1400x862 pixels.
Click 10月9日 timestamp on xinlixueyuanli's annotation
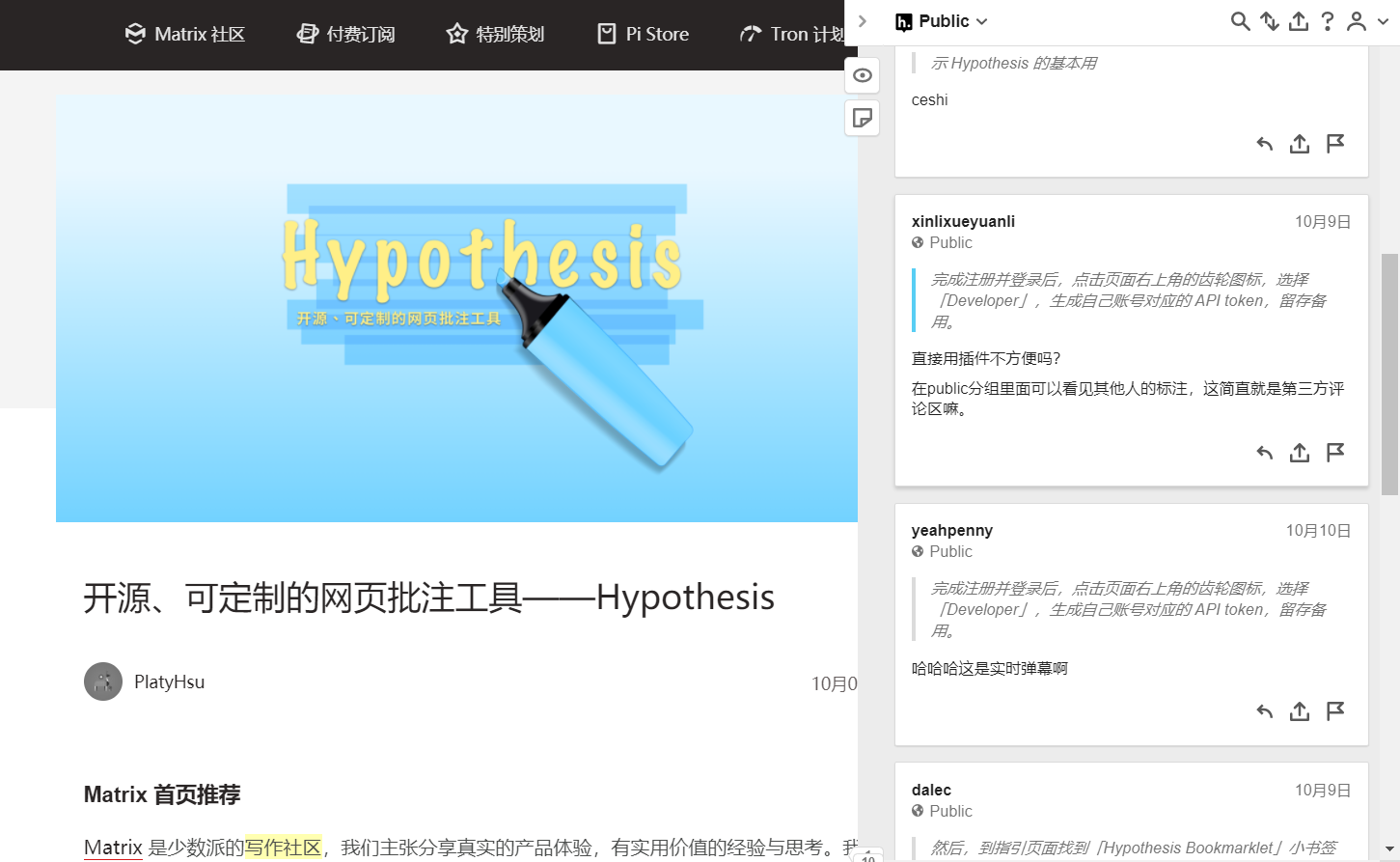[x=1322, y=222]
